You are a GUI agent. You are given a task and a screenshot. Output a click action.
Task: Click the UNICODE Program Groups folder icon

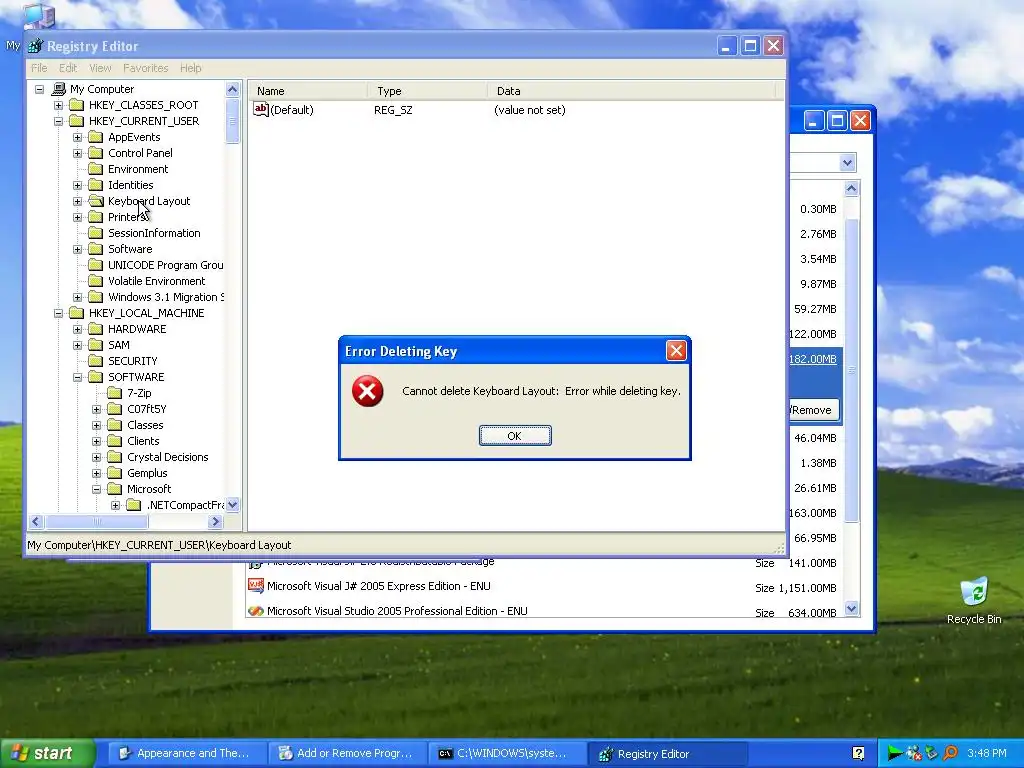[x=95, y=265]
